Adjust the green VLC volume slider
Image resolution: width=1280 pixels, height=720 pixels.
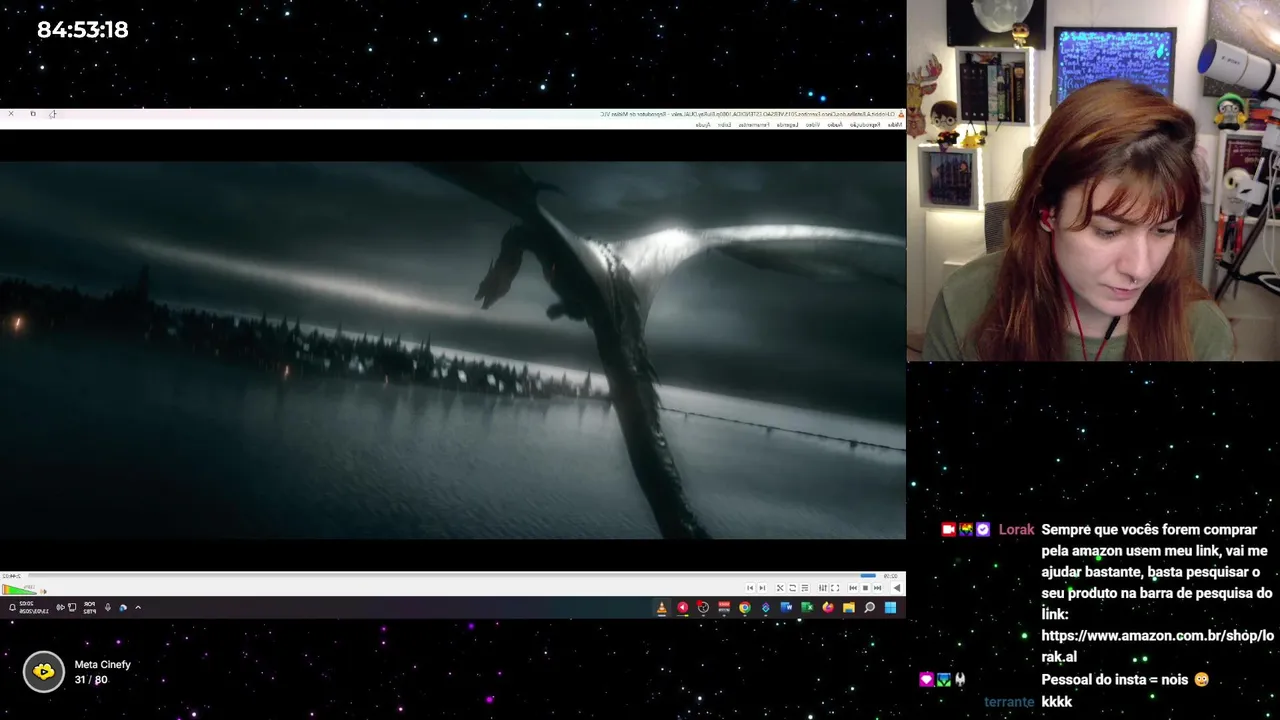(20, 590)
